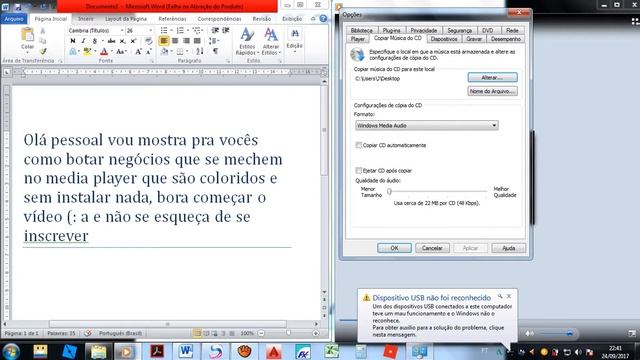
Task: Click the yellow text highlight color icon
Action: click(x=87, y=51)
